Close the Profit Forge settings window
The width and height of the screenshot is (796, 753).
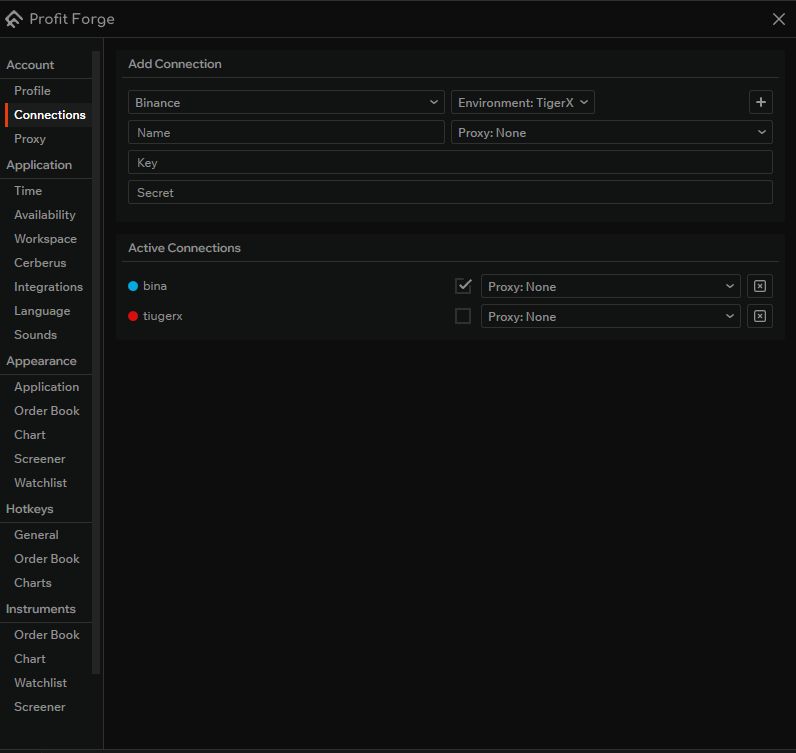pyautogui.click(x=778, y=19)
